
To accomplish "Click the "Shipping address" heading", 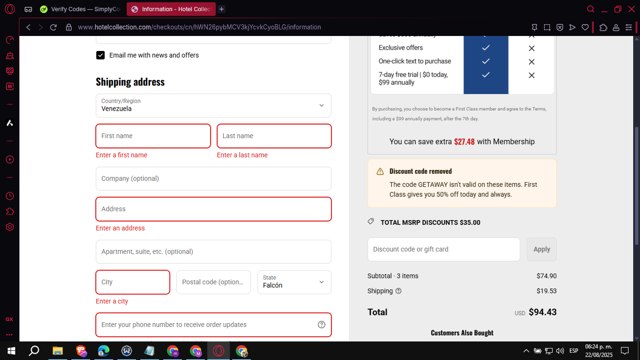I will (130, 82).
